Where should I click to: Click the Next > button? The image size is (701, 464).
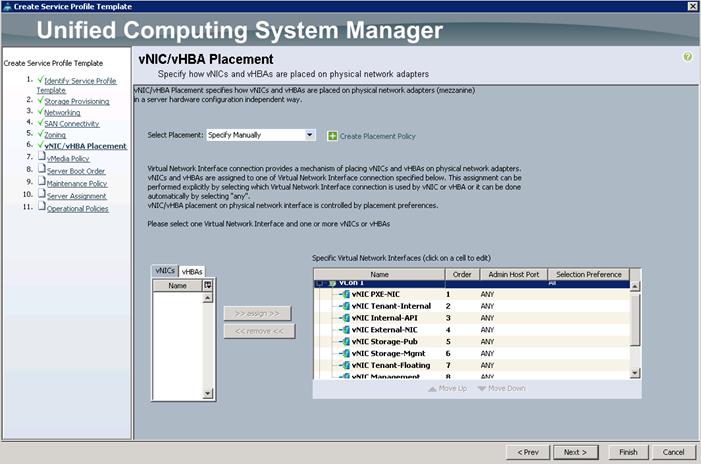pos(575,452)
